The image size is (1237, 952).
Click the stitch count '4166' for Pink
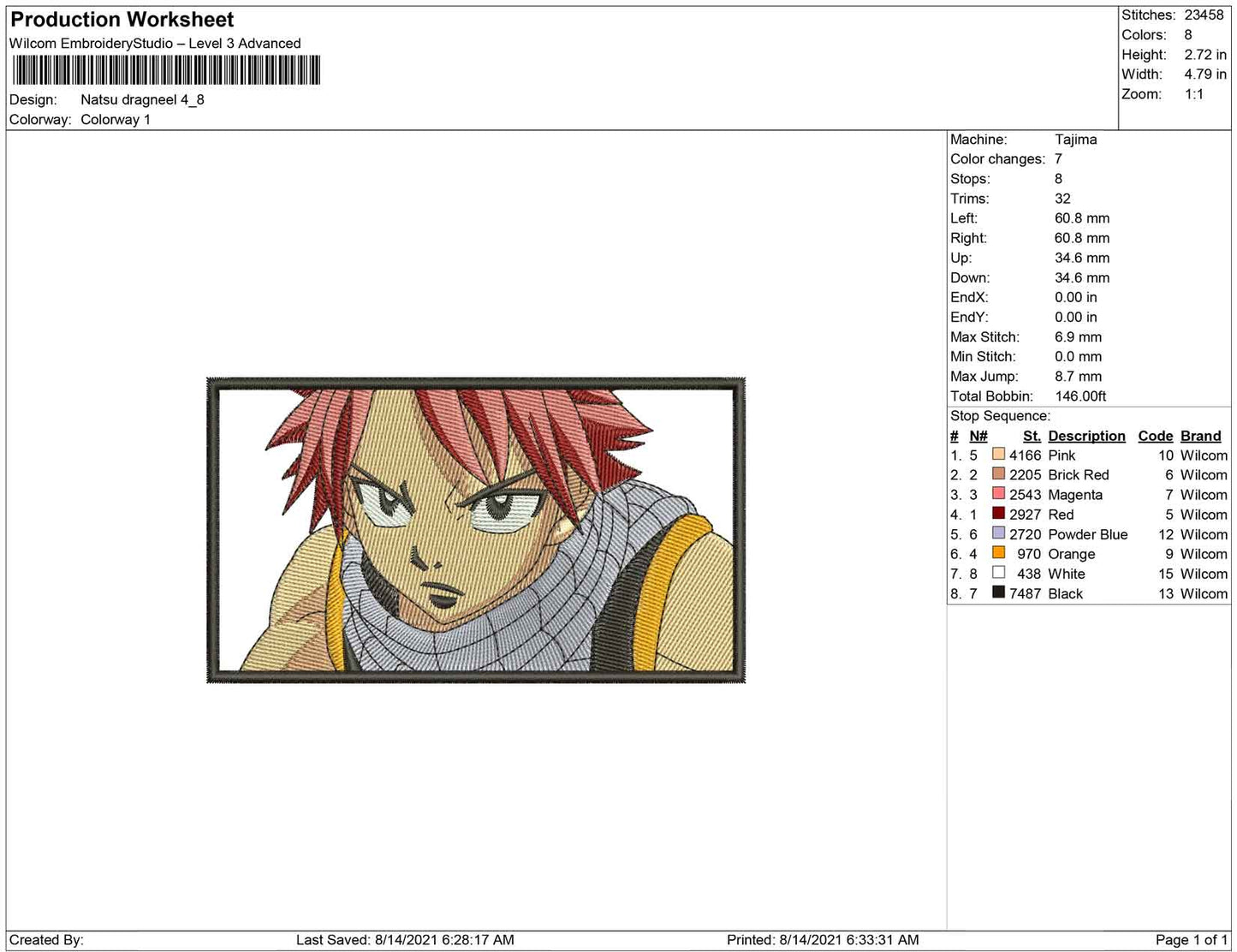[x=1025, y=455]
